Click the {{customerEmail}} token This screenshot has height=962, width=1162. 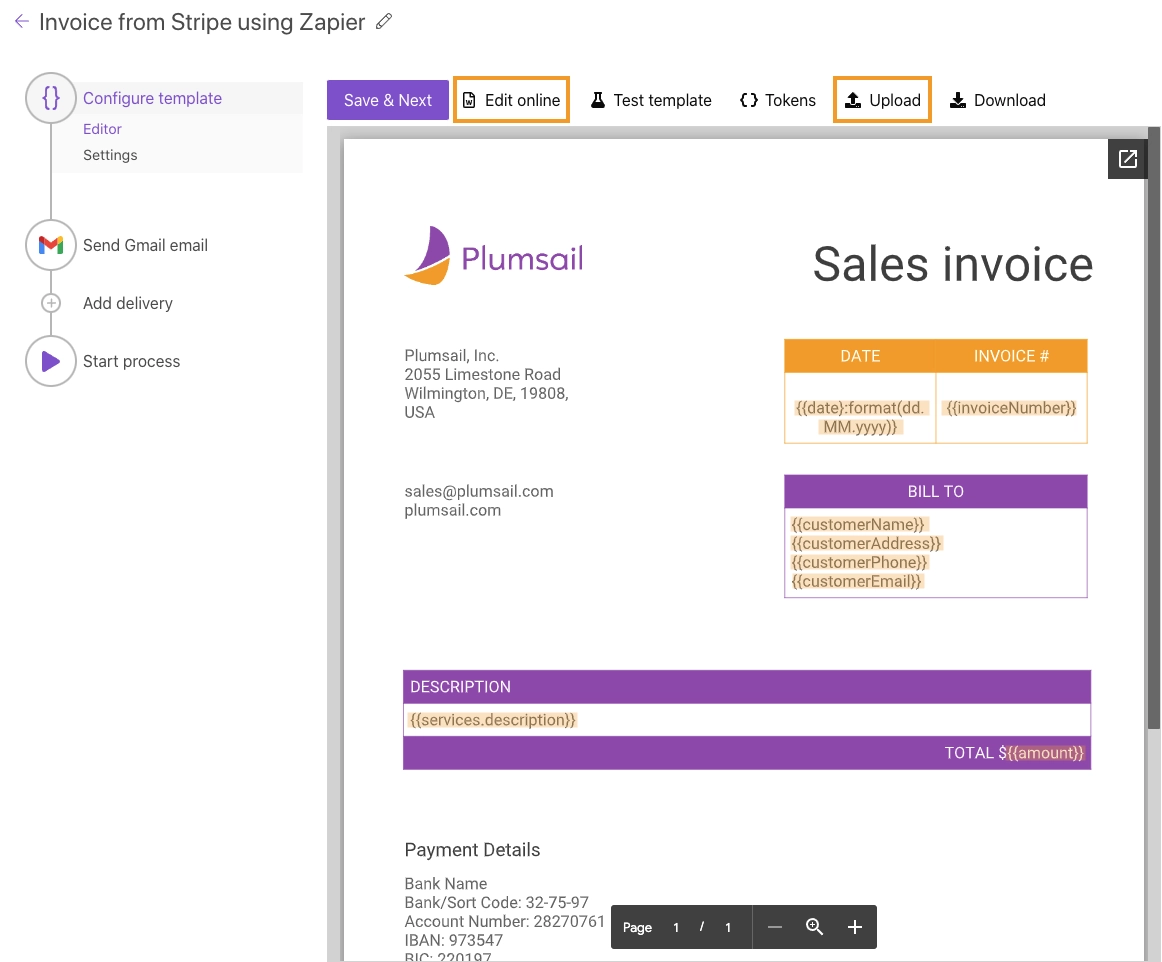[856, 581]
